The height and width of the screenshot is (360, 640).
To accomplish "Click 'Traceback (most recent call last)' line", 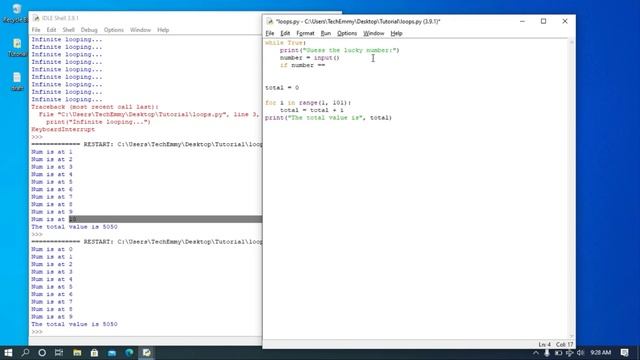I will coord(95,107).
